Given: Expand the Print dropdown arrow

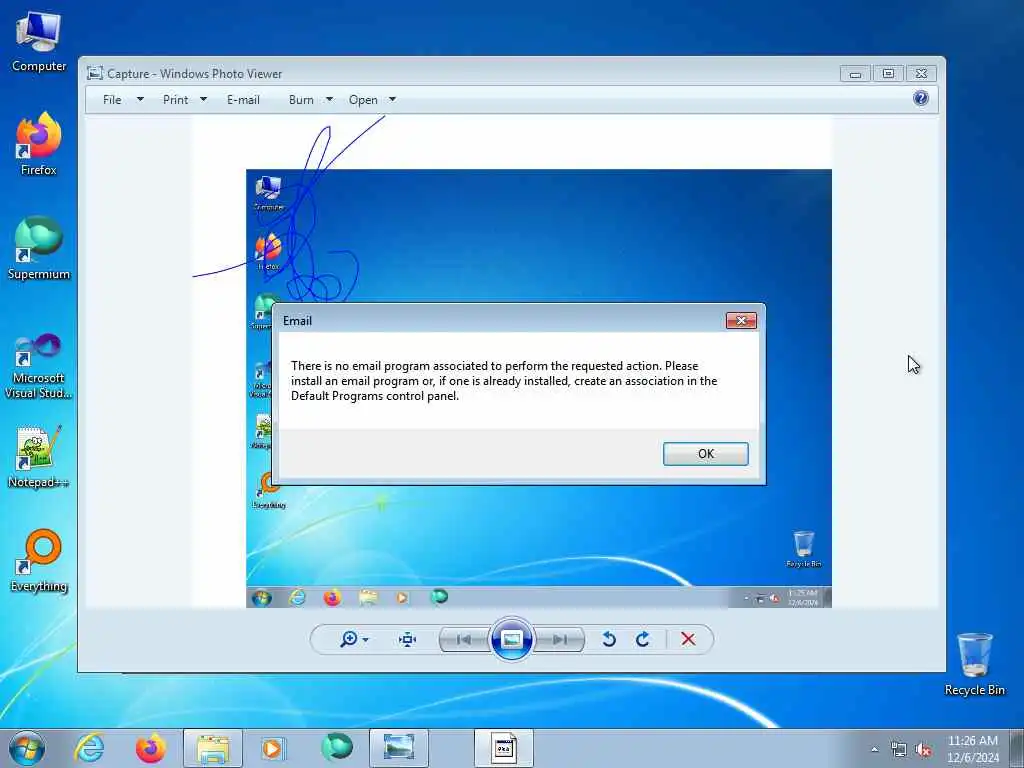Looking at the screenshot, I should click(203, 99).
